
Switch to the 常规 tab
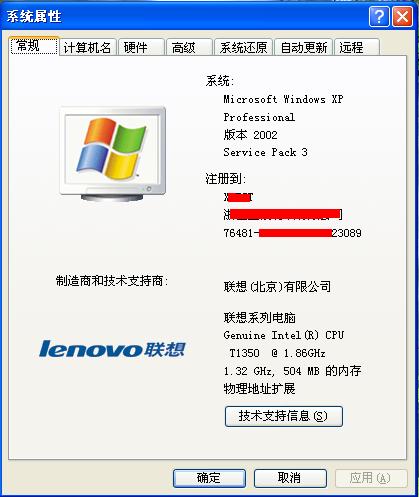point(34,46)
